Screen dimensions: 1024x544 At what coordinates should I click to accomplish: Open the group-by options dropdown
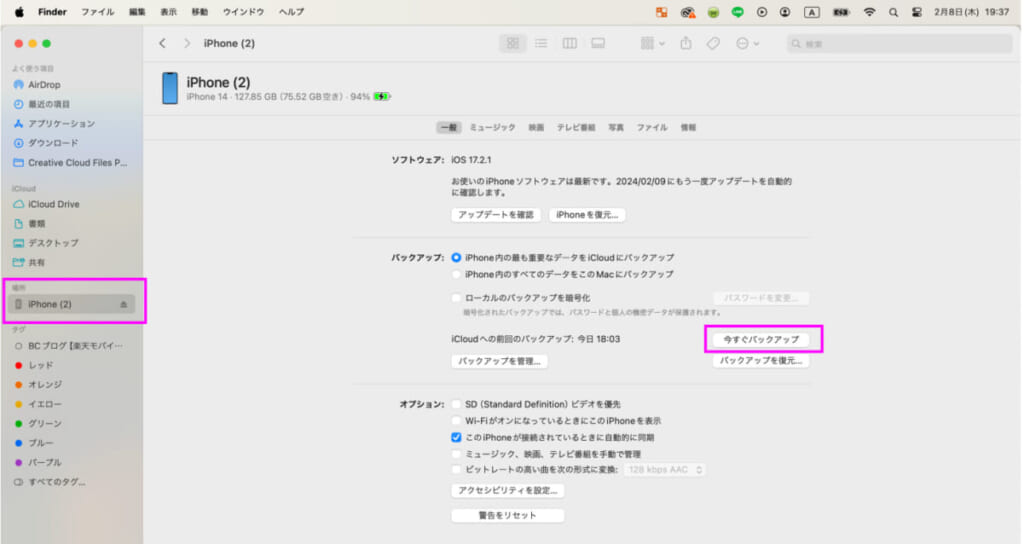(652, 43)
